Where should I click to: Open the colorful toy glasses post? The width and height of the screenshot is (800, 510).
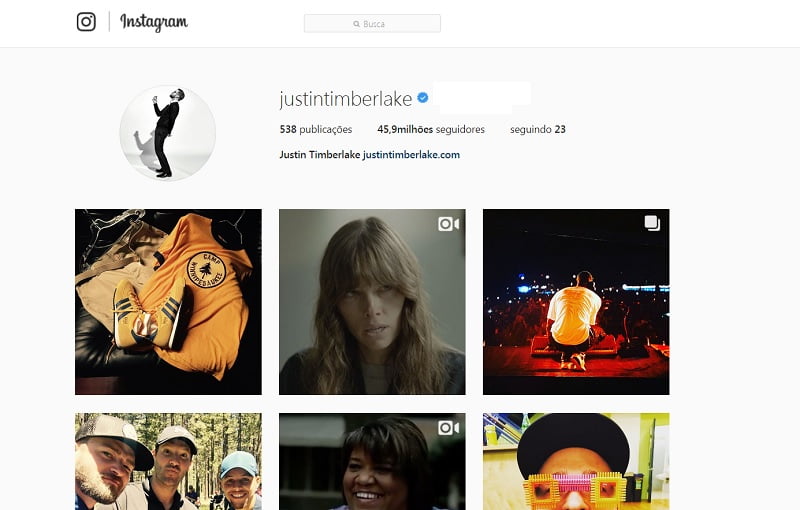(x=577, y=462)
